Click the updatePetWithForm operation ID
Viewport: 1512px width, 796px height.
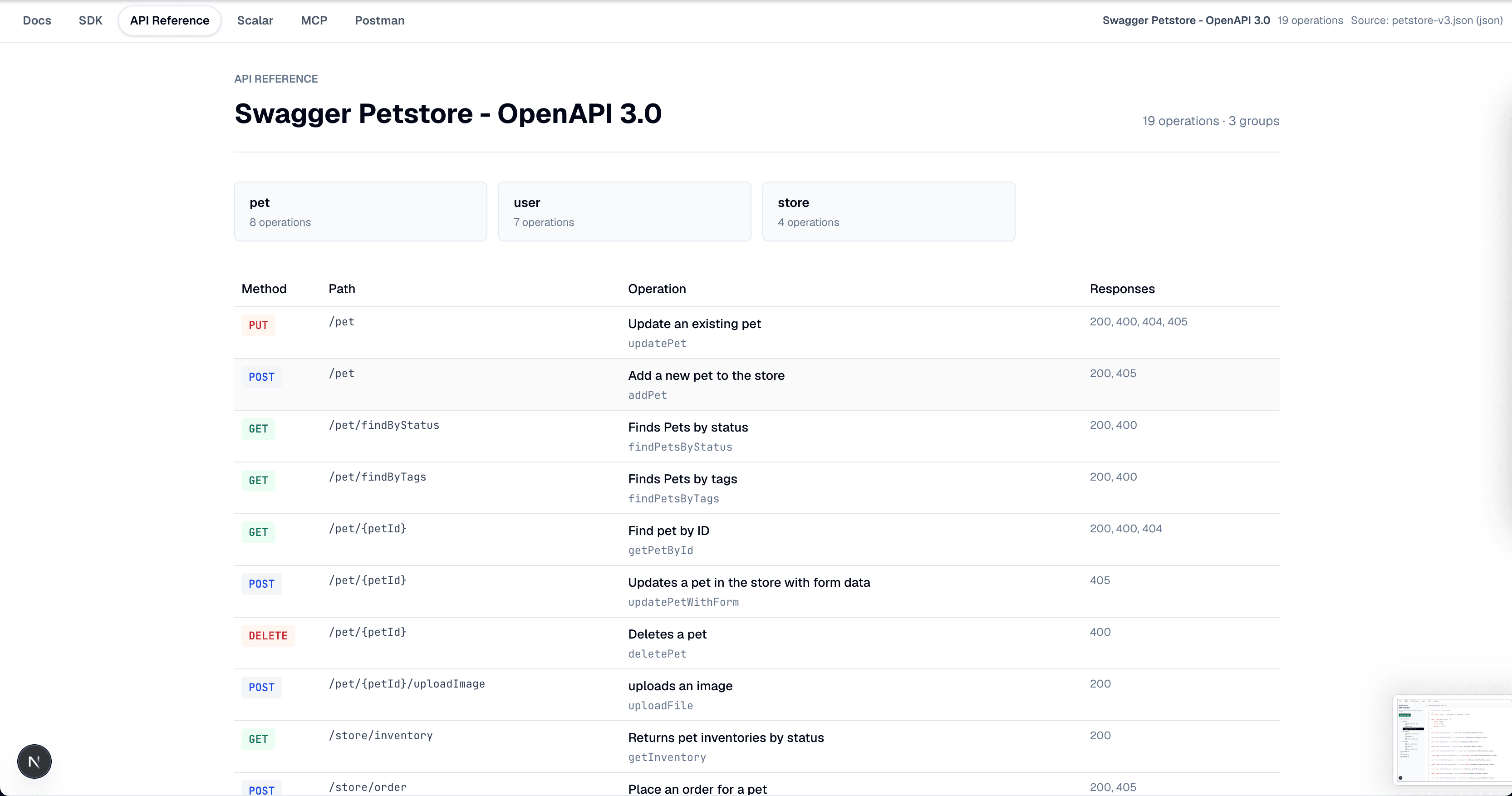tap(683, 602)
